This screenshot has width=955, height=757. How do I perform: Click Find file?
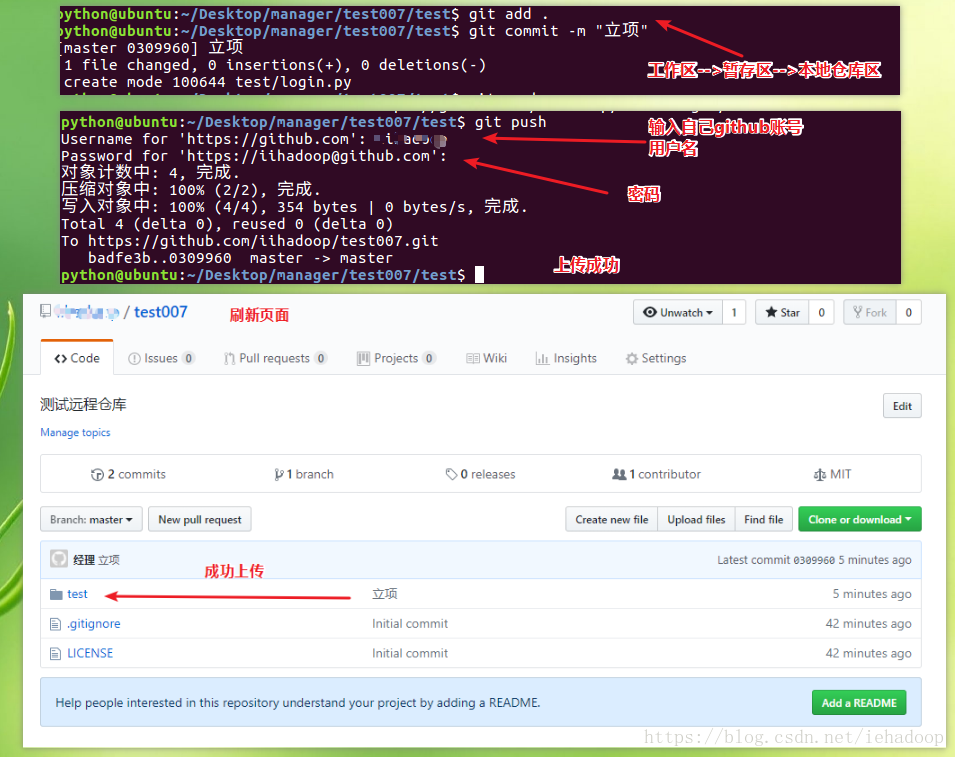[x=763, y=519]
